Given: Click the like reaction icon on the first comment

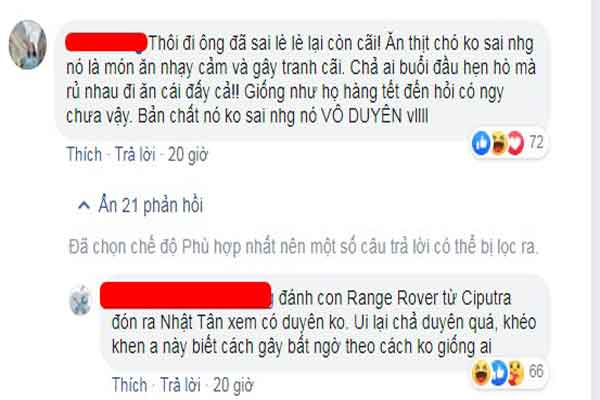Looking at the screenshot, I should click(481, 143).
